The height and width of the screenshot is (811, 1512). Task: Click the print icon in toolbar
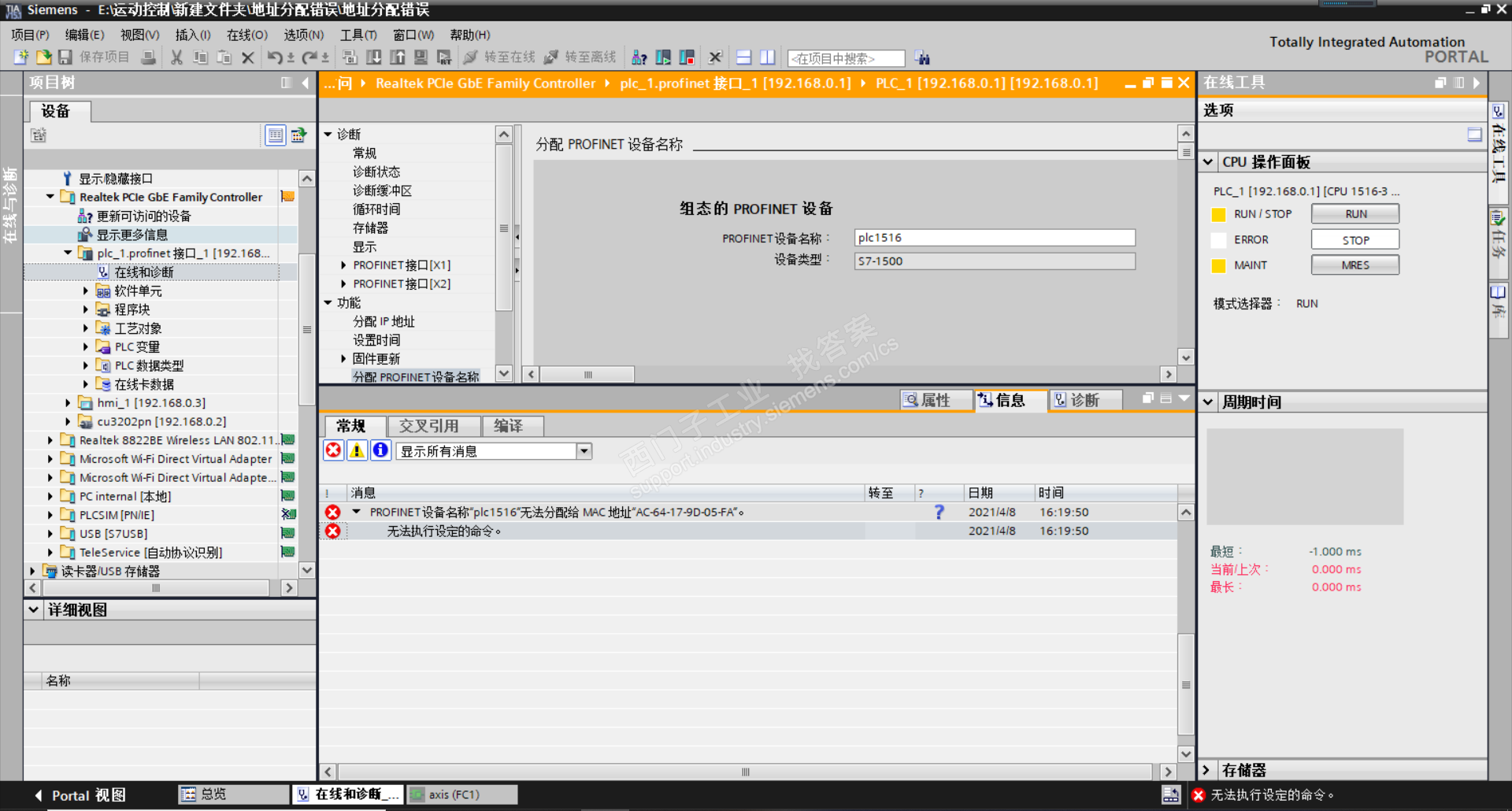pyautogui.click(x=148, y=57)
